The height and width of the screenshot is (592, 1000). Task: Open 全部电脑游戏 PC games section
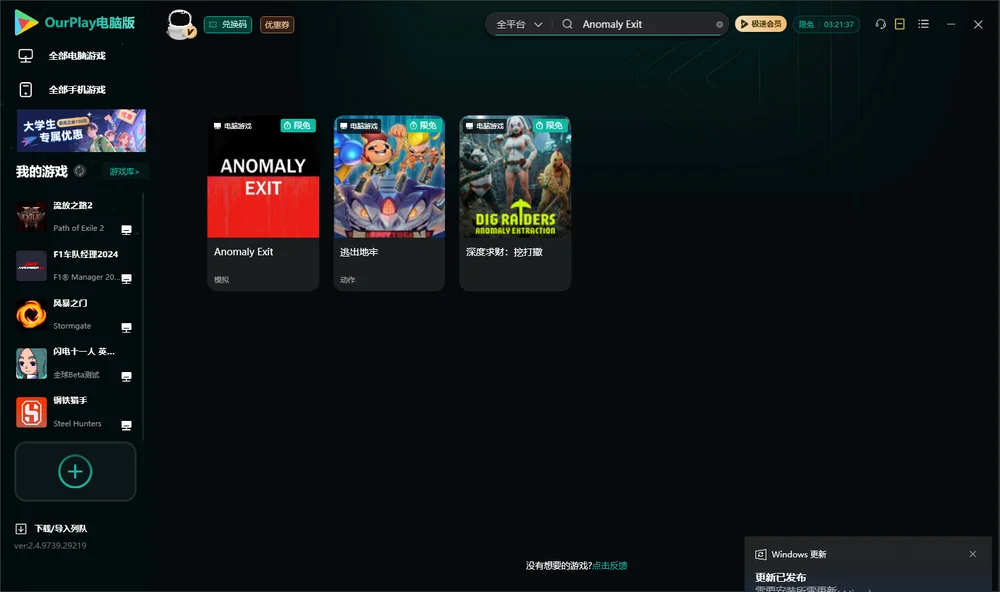tap(75, 56)
